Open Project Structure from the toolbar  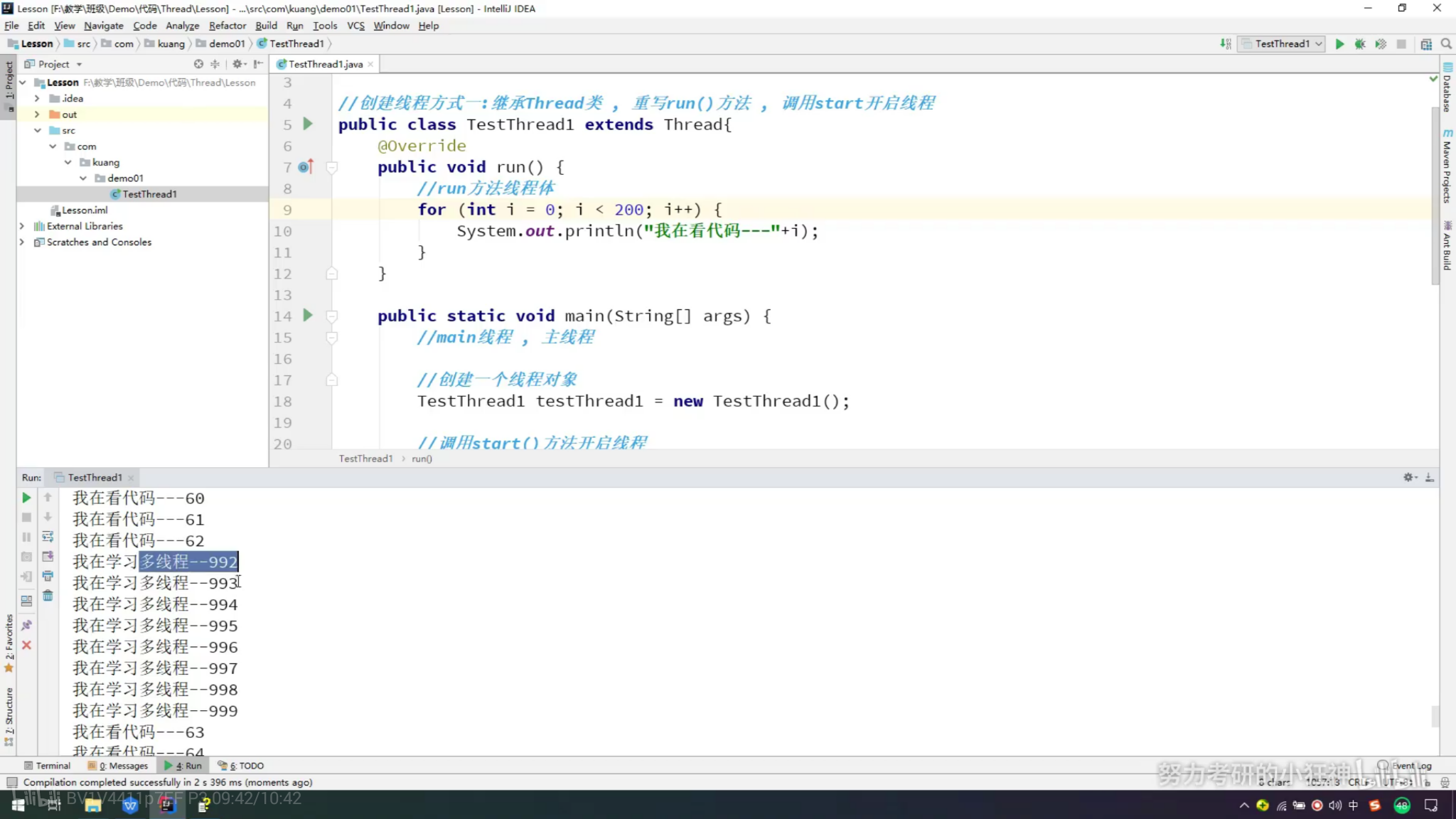pyautogui.click(x=1426, y=44)
